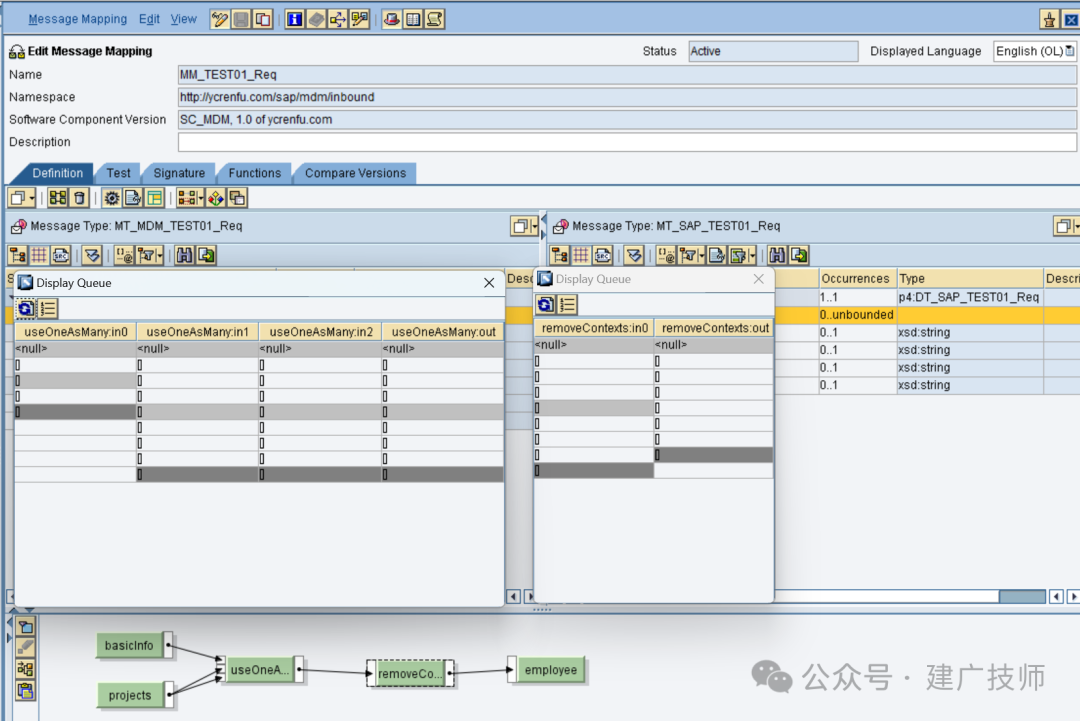Click the SRC source text view icon in target toolbar
The height and width of the screenshot is (721, 1080).
(x=603, y=255)
